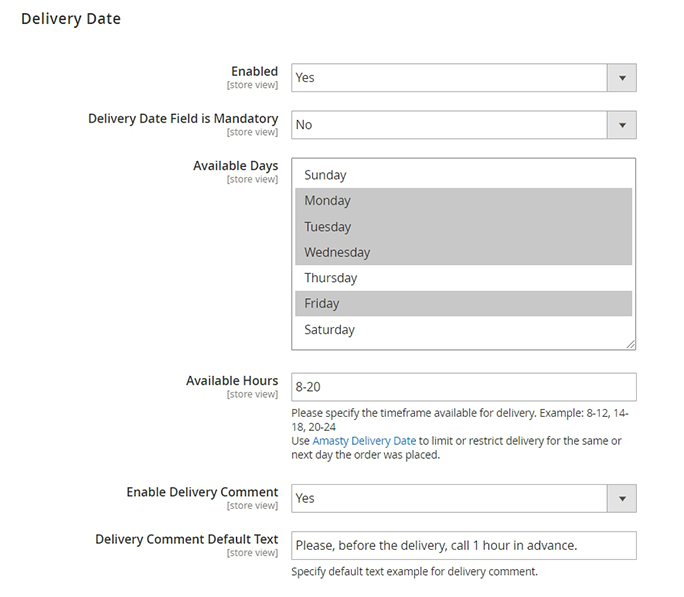Expand the Enable Delivery Comment dropdown
Screen dimensions: 684x597
[x=450, y=498]
